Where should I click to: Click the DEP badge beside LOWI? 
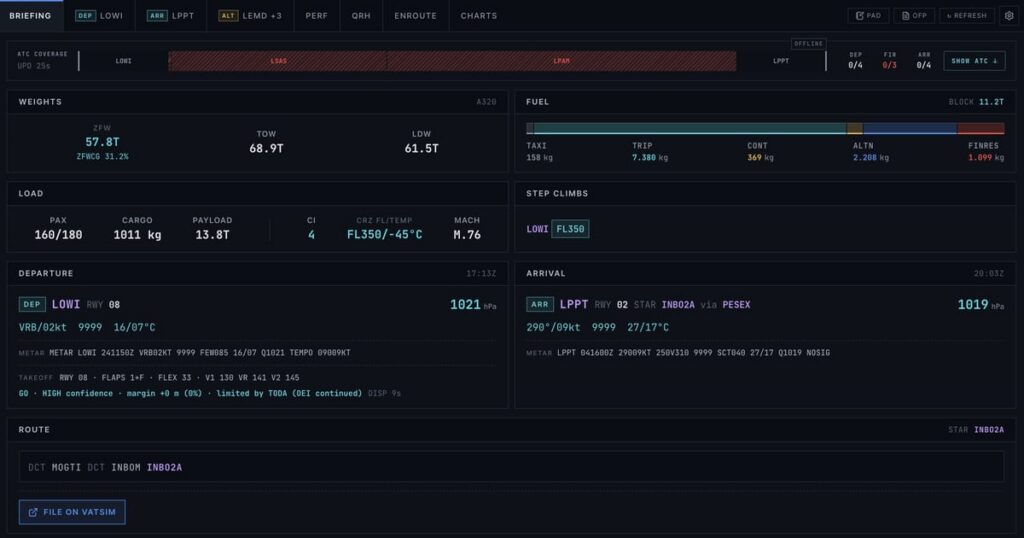point(32,304)
